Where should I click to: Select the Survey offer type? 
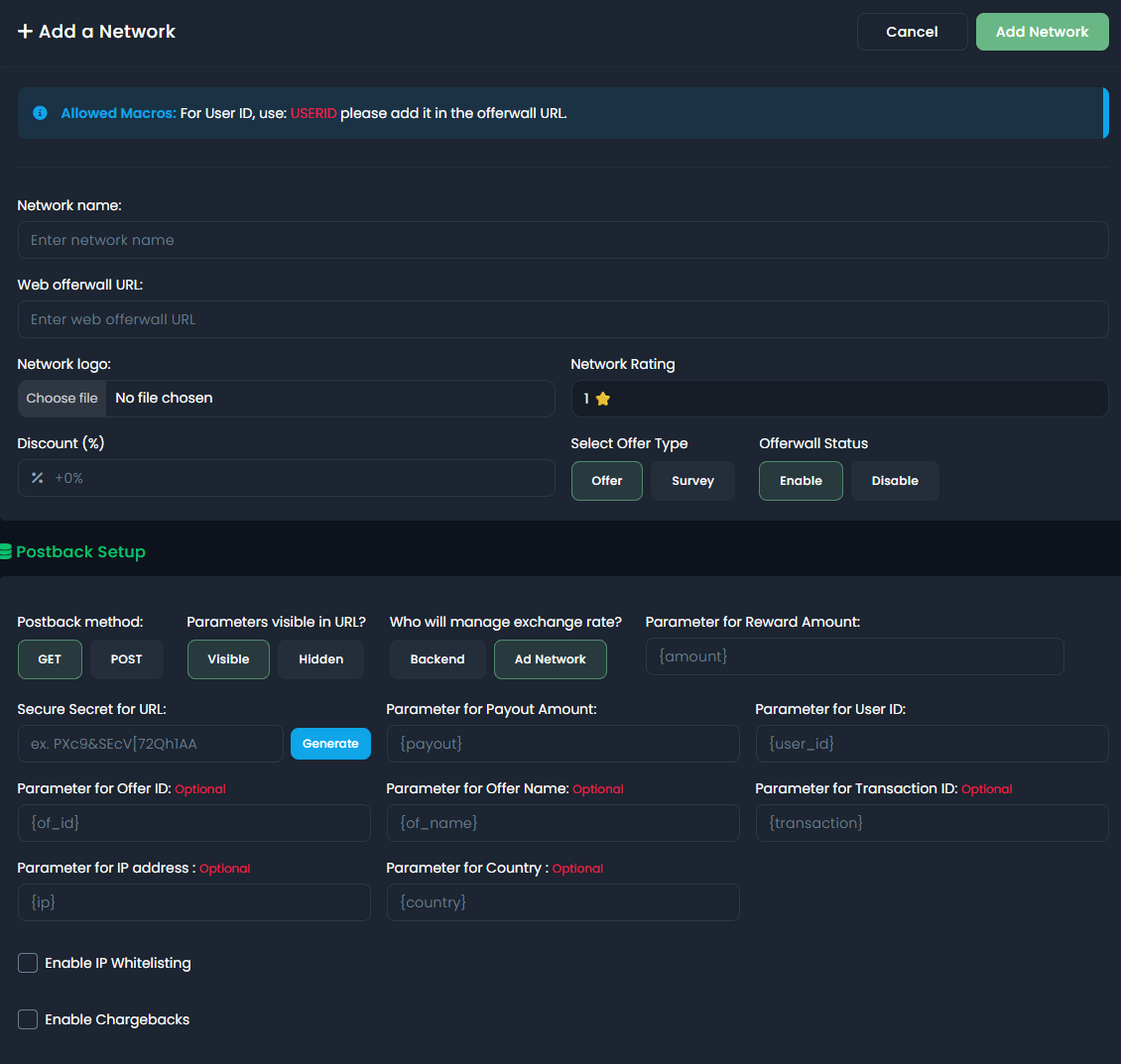click(x=692, y=481)
